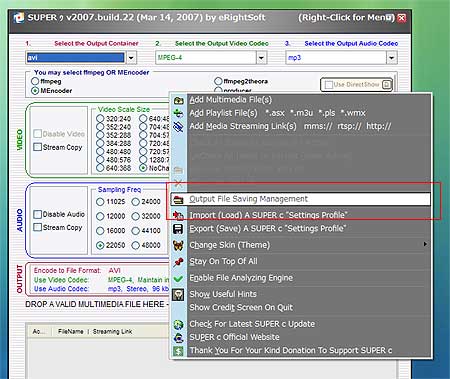Open the Output Container dropdown arrow
The image size is (450, 379).
[x=131, y=58]
